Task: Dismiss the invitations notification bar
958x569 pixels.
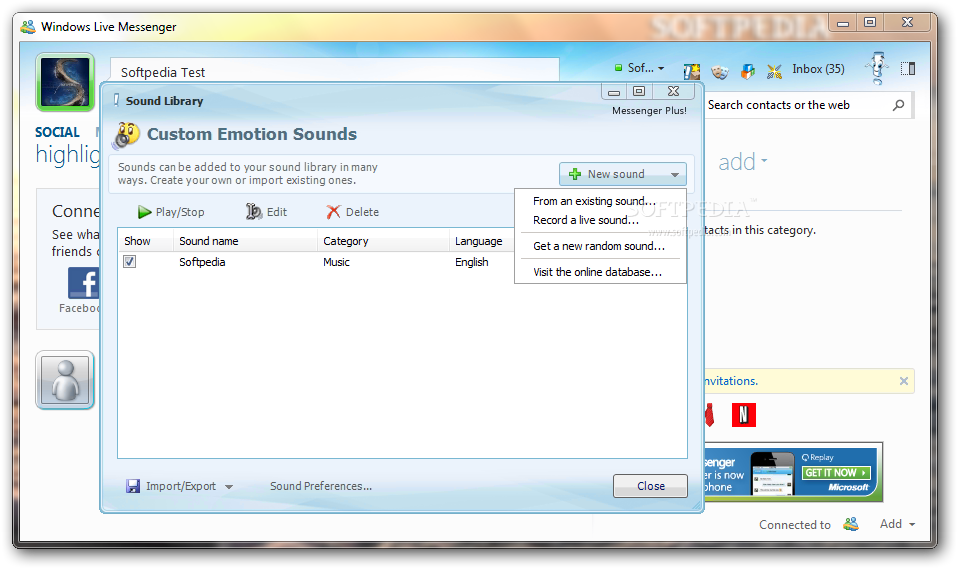Action: tap(904, 381)
